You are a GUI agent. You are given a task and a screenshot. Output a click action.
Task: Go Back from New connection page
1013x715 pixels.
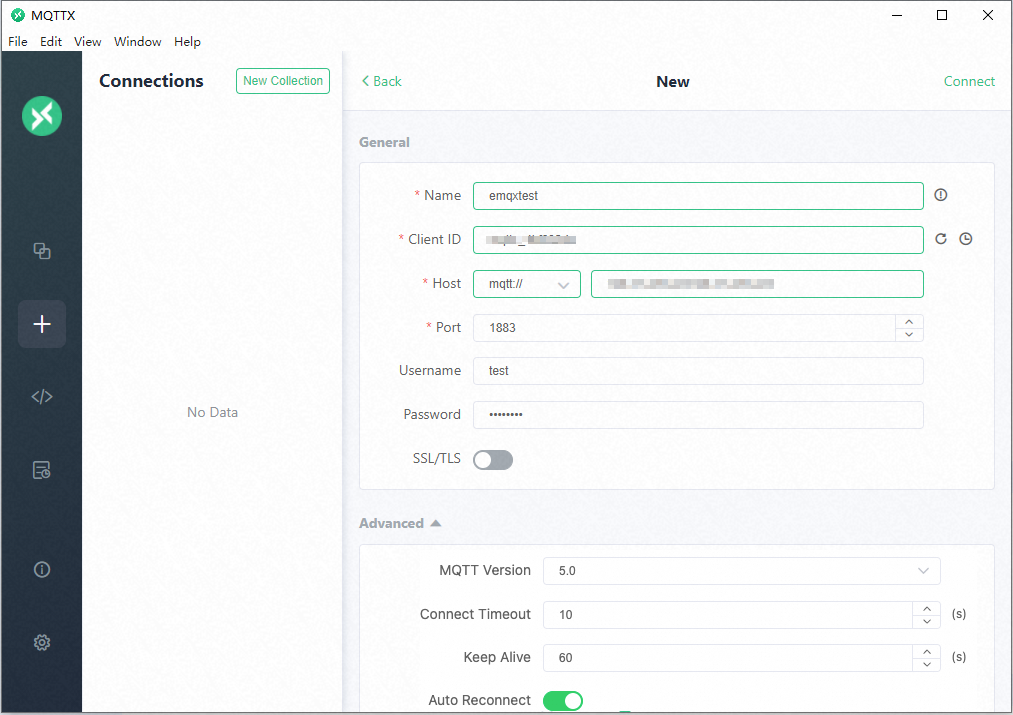(381, 81)
